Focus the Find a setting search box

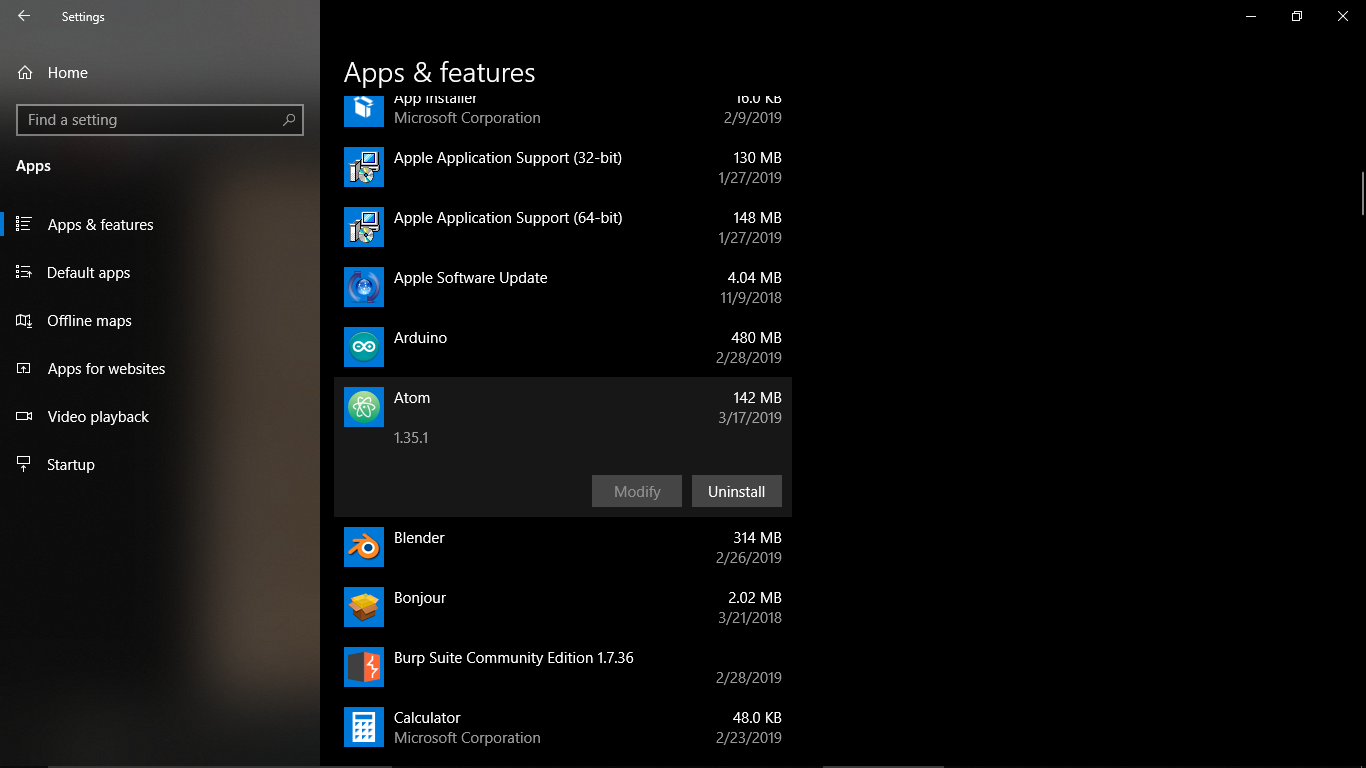pyautogui.click(x=160, y=120)
